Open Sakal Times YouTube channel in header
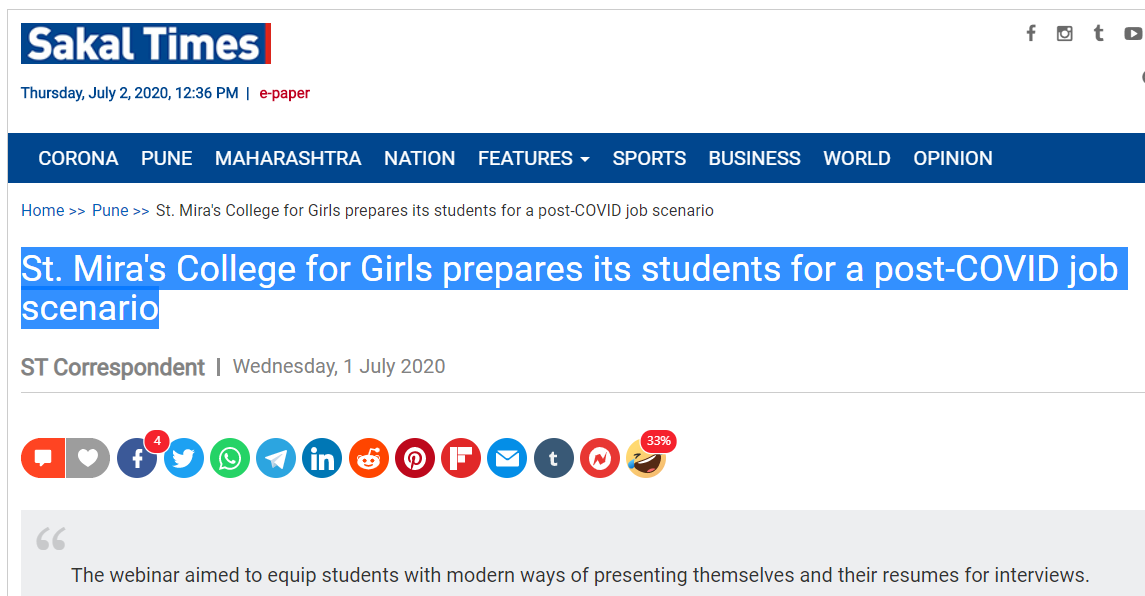 point(1133,33)
